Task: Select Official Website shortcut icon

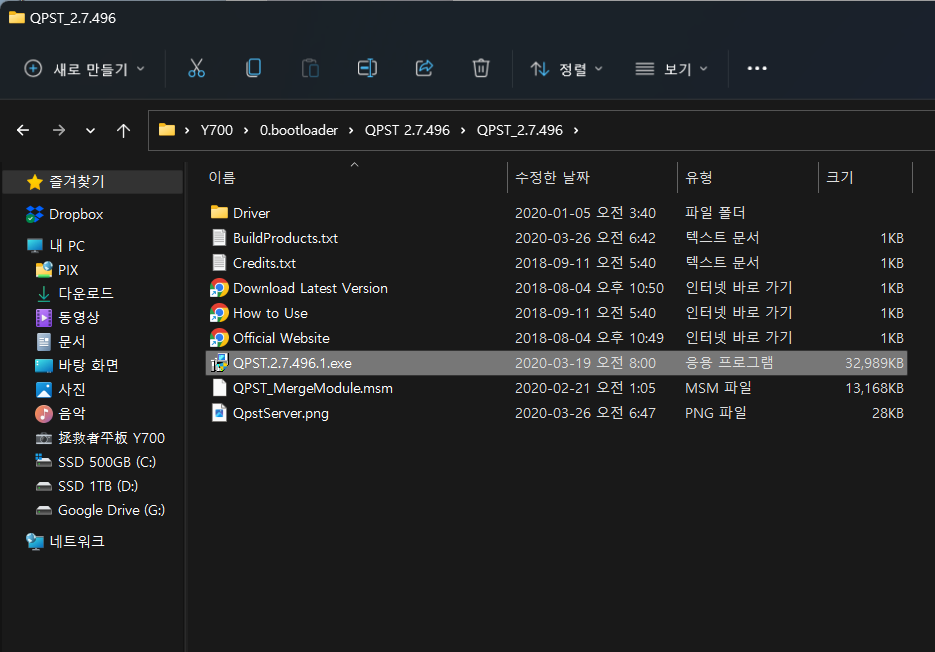Action: tap(219, 338)
